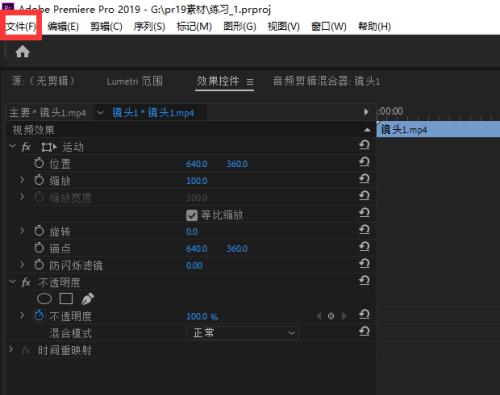
Task: Select the 镜头1.mp4 clip bar in timeline
Action: tap(438, 129)
